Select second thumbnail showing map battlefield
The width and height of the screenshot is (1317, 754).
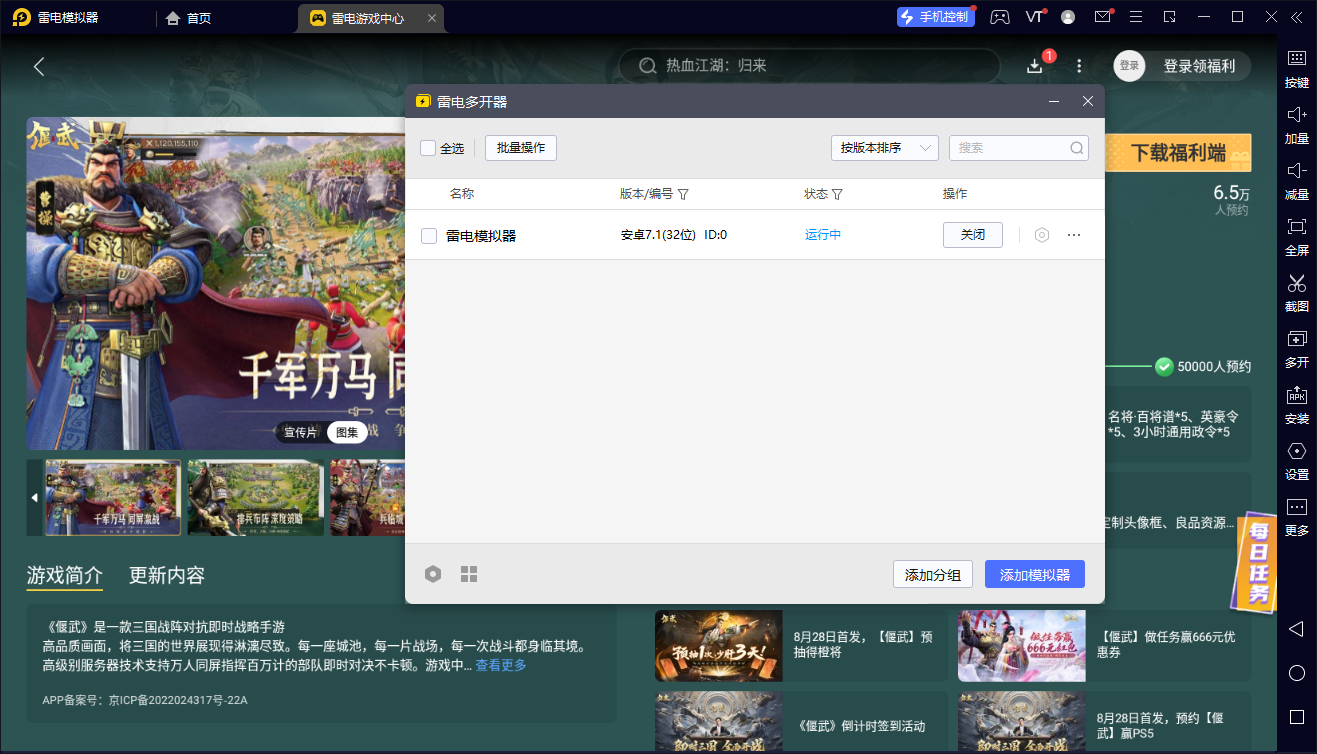(x=256, y=498)
